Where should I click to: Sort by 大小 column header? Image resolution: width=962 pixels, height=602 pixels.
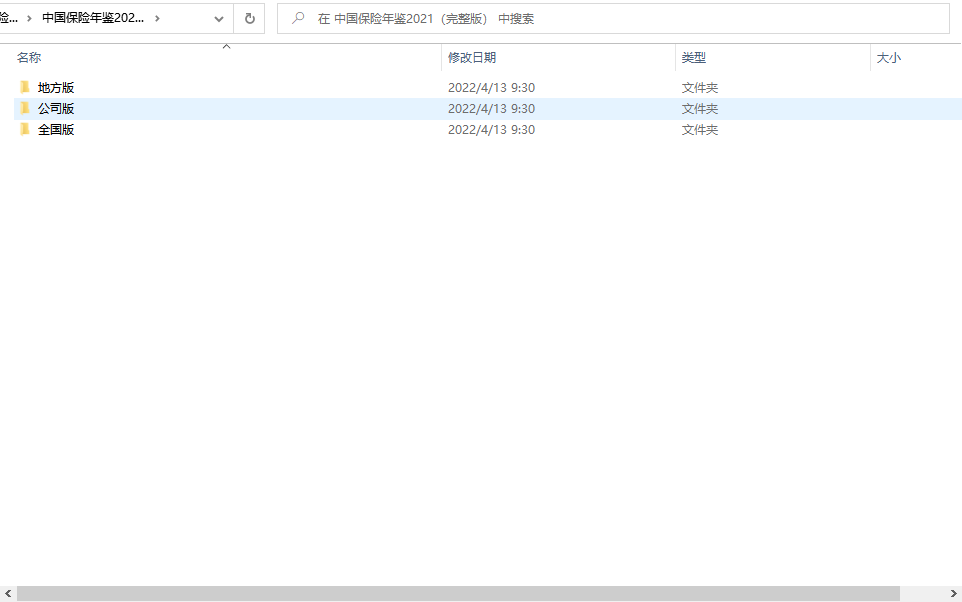tap(888, 58)
